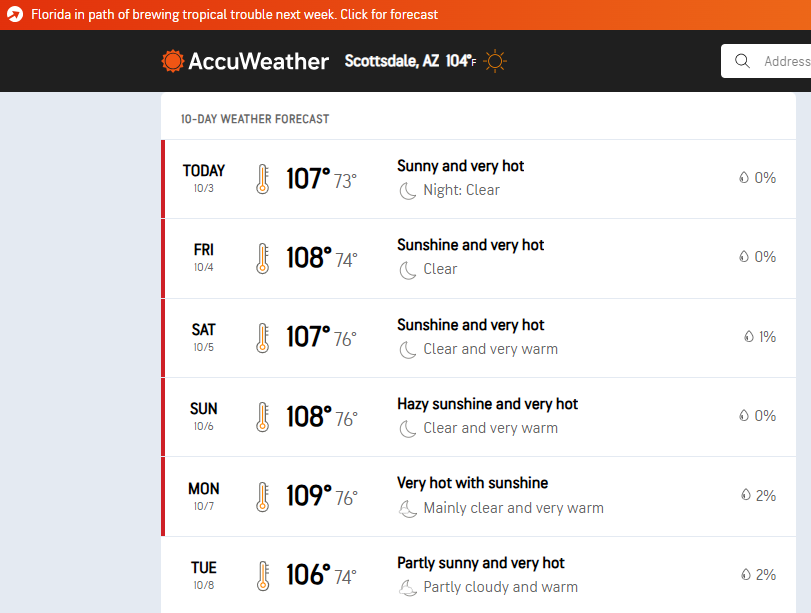Click the moon icon beside Night: Clear

tap(408, 190)
